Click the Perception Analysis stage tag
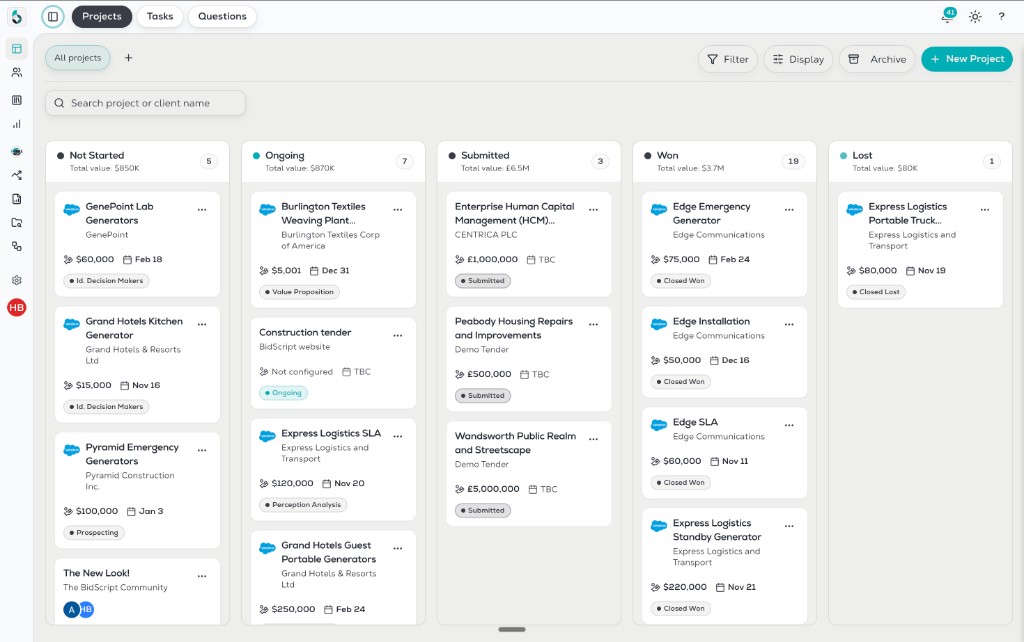The width and height of the screenshot is (1024, 642). 303,505
